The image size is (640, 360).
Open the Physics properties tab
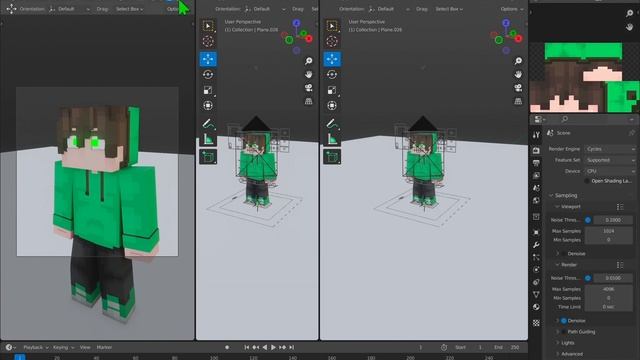pyautogui.click(x=536, y=269)
